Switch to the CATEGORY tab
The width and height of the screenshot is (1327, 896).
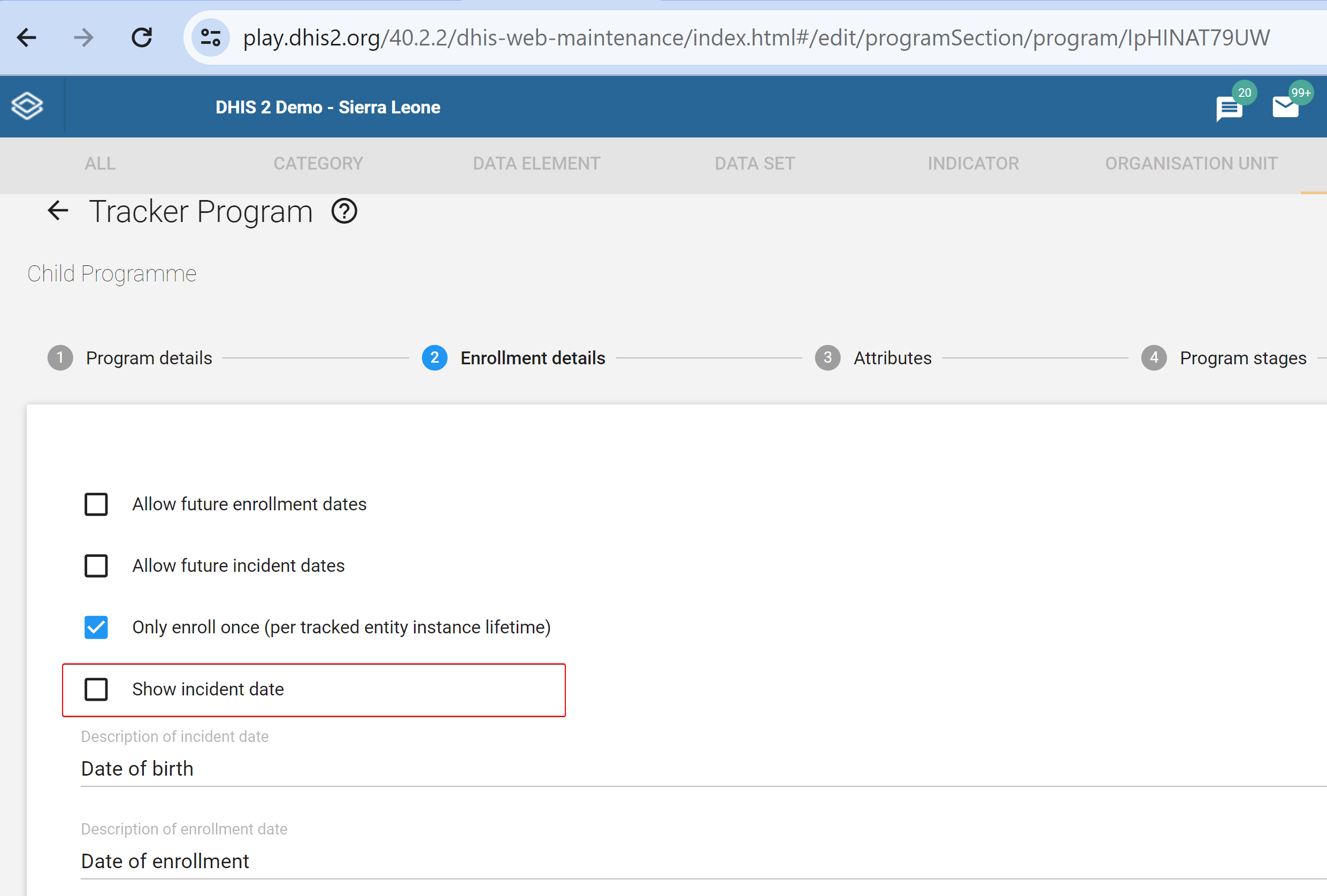click(x=318, y=164)
